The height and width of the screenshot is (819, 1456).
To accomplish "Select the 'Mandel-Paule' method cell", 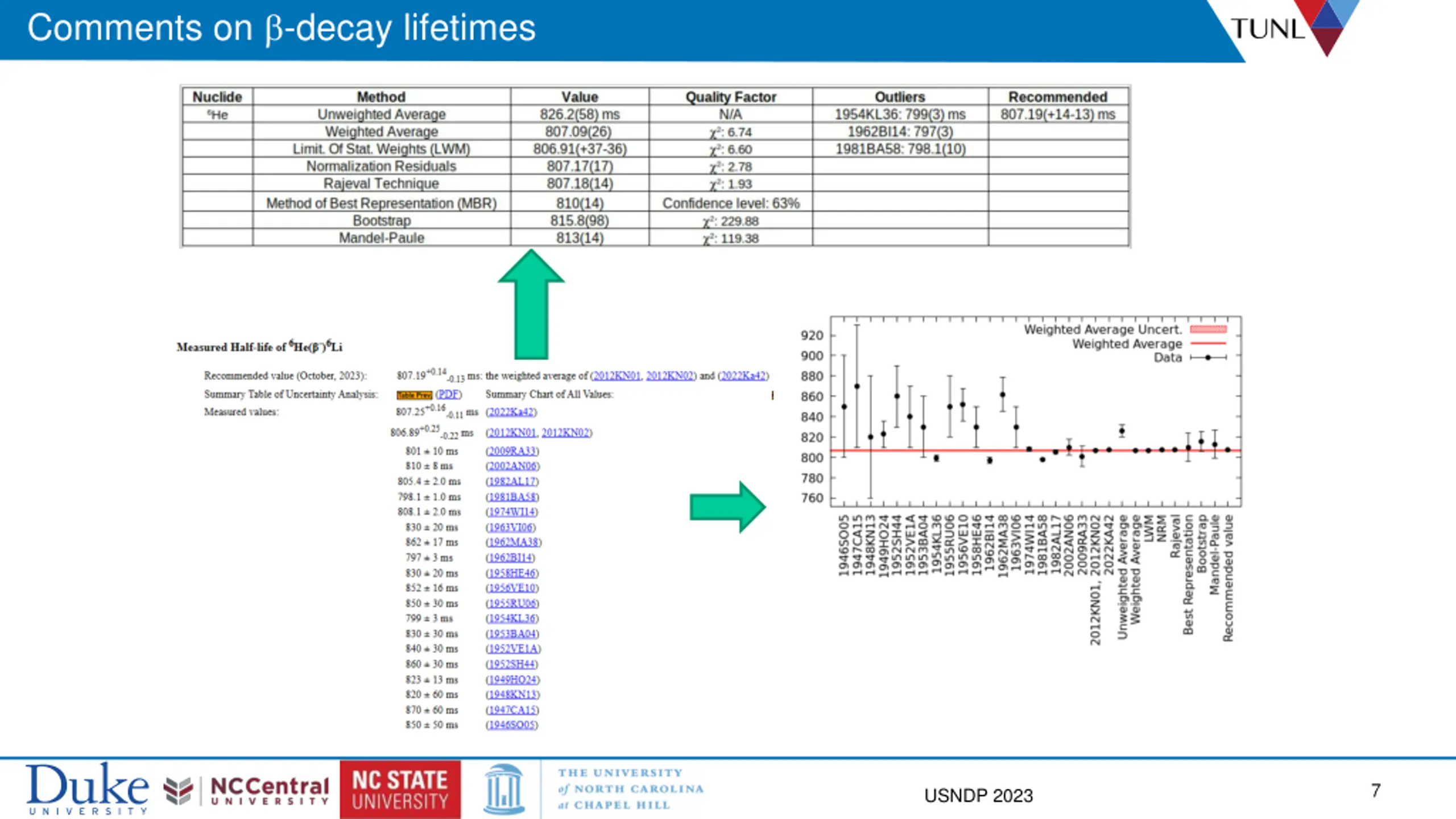I will [x=382, y=238].
